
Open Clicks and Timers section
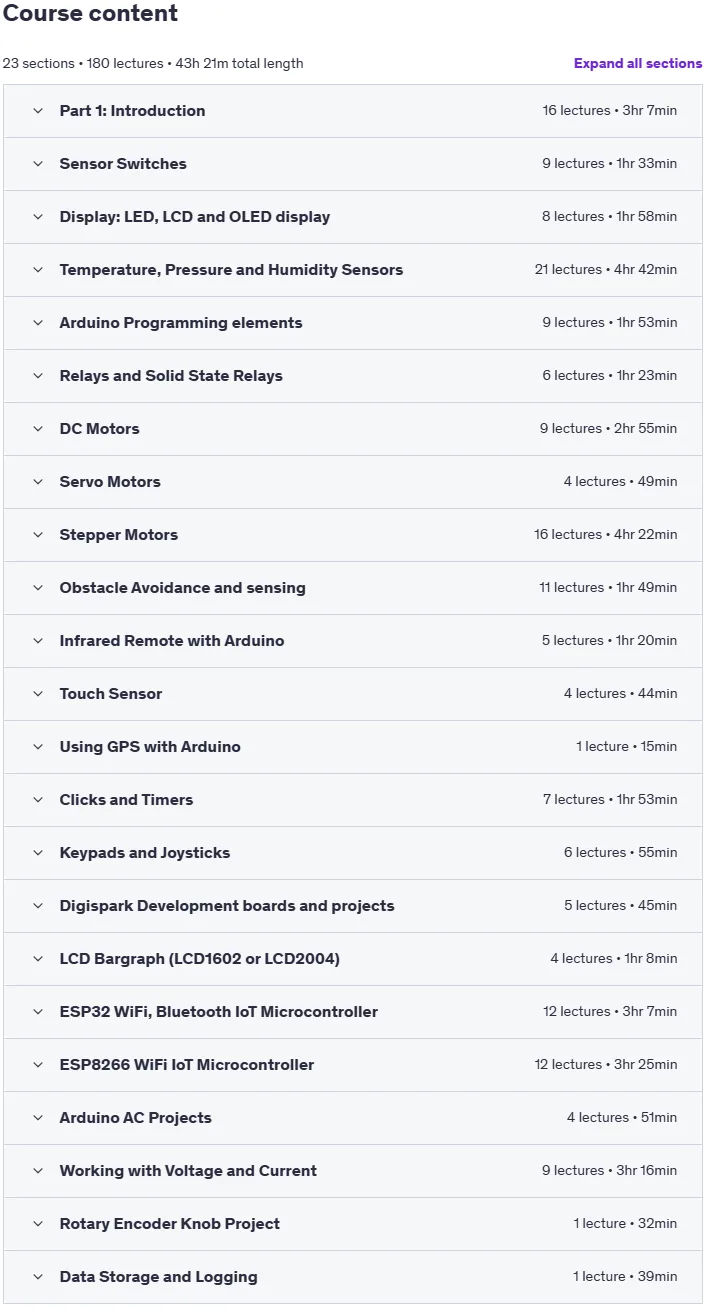tap(353, 800)
